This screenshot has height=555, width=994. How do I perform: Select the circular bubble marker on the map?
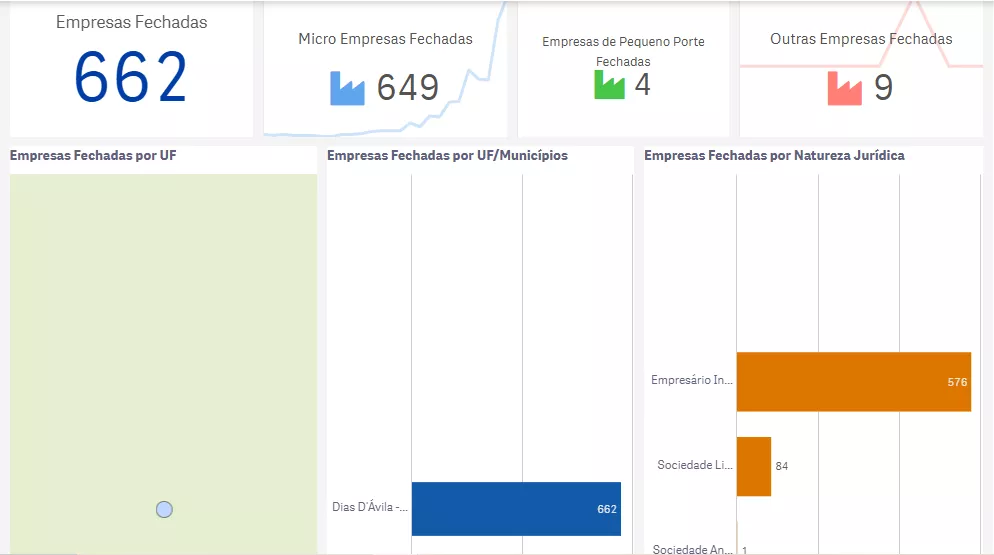pos(164,509)
